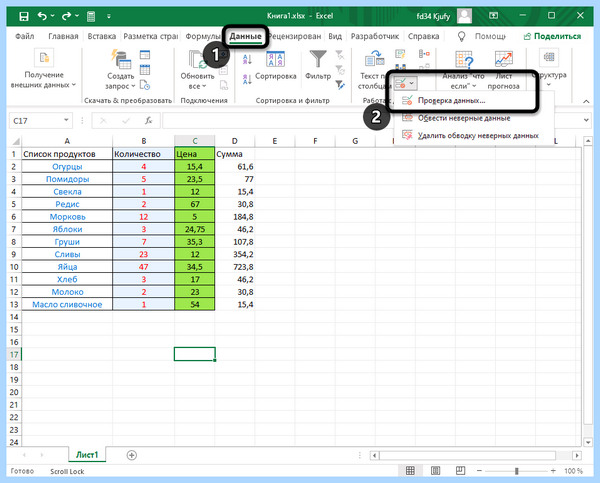Open the Redo history dropdown
The width and height of the screenshot is (600, 483).
[x=77, y=16]
